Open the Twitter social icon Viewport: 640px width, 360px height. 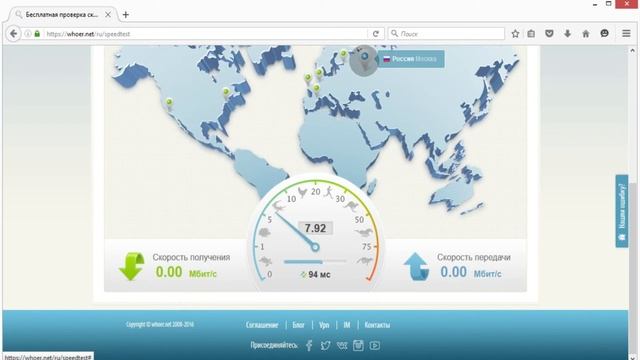click(x=325, y=346)
